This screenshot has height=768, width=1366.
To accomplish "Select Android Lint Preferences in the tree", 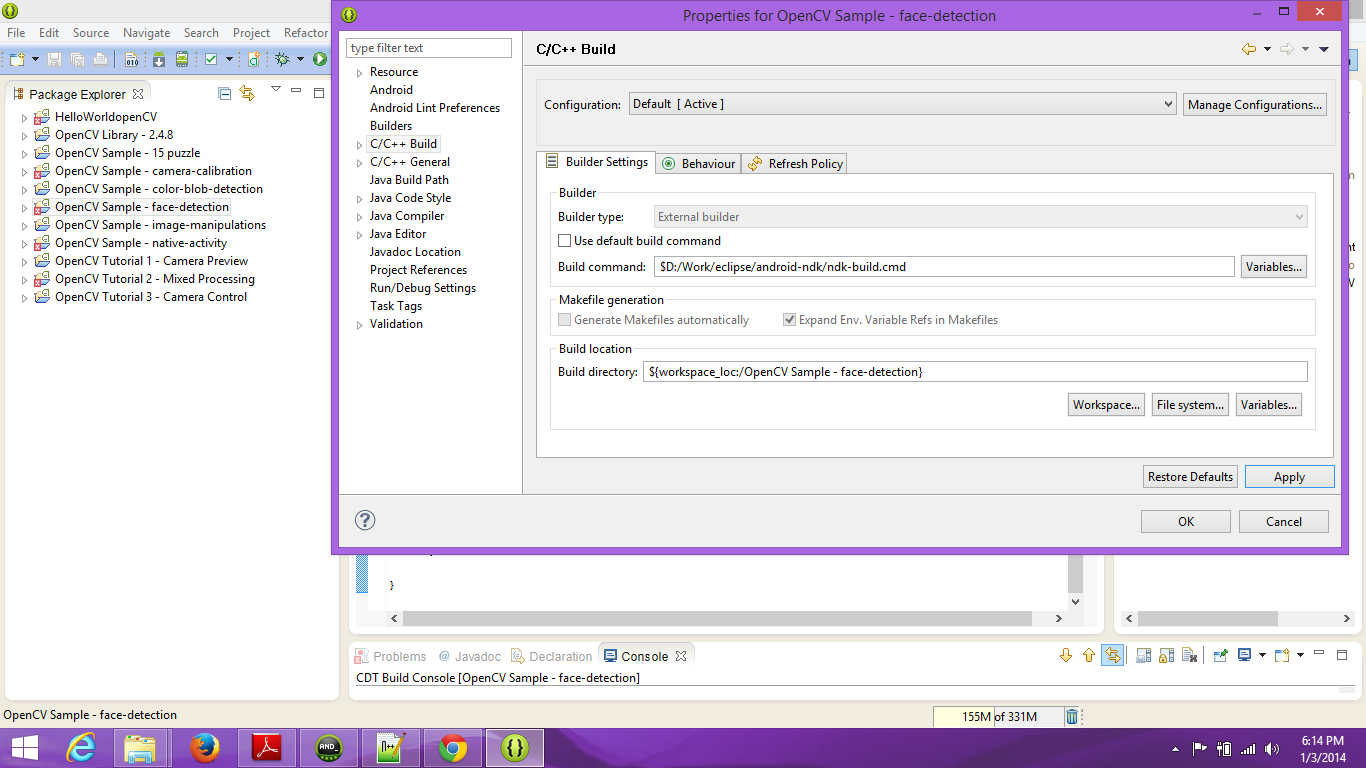I will click(x=435, y=108).
